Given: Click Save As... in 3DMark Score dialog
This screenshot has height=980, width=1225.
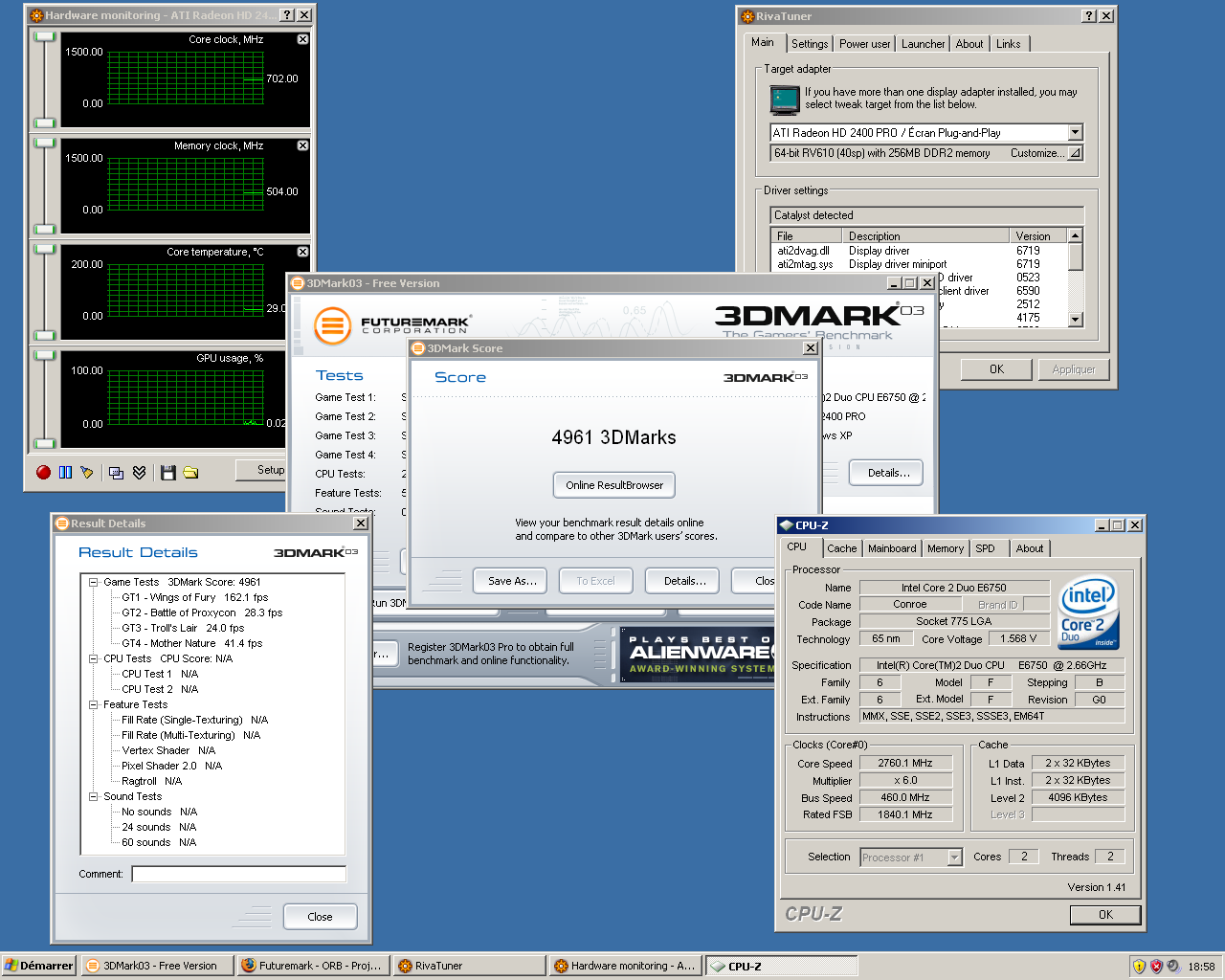Looking at the screenshot, I should coord(512,581).
